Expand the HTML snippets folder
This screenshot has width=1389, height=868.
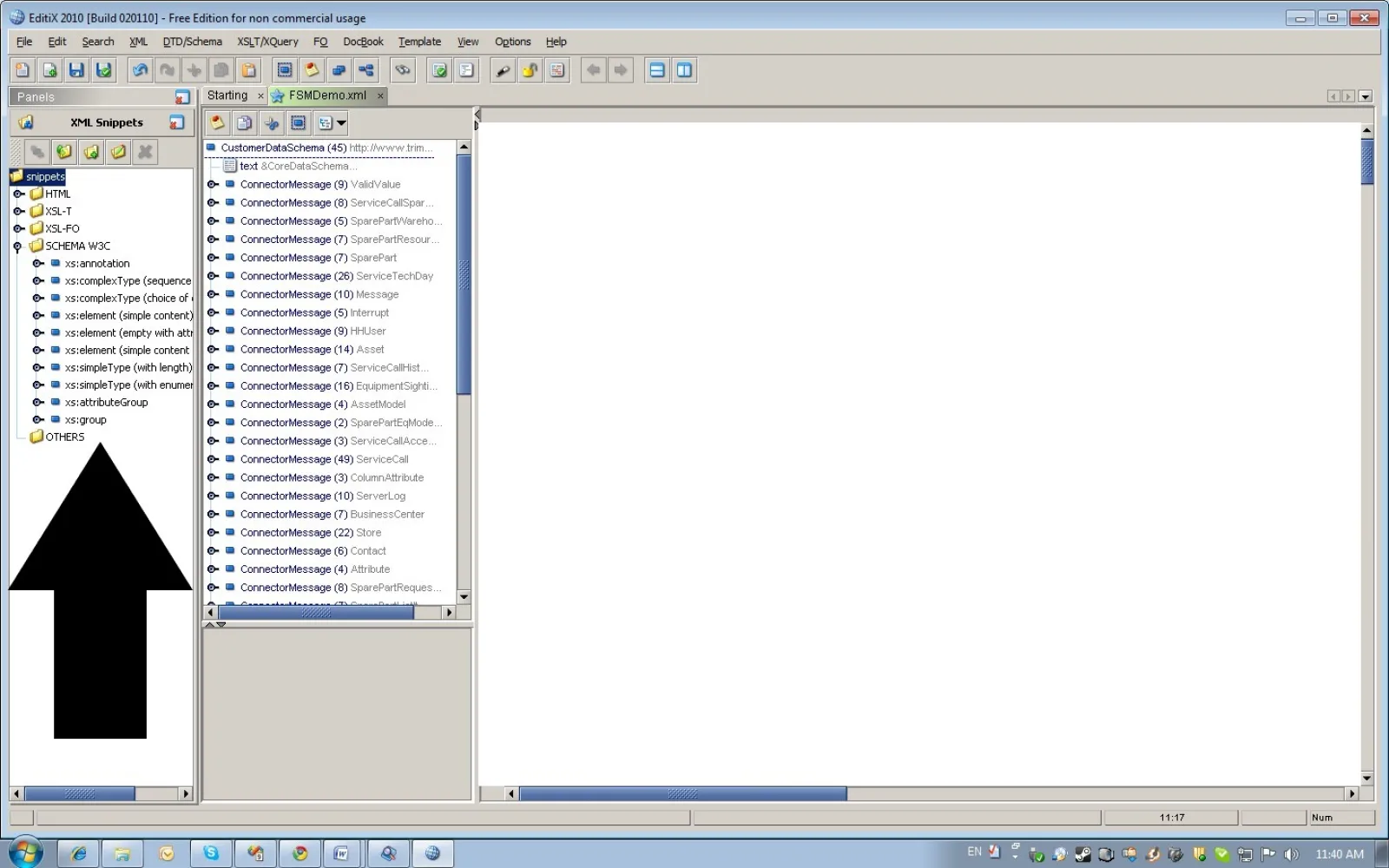coord(18,194)
